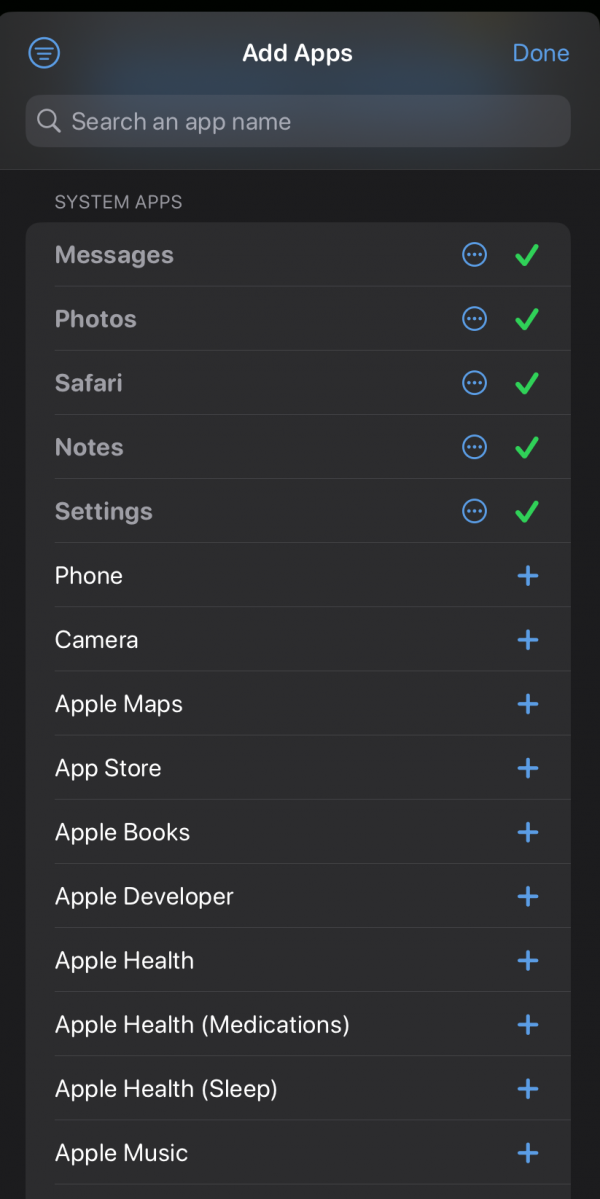Open more options for Messages
600x1199 pixels.
click(474, 256)
